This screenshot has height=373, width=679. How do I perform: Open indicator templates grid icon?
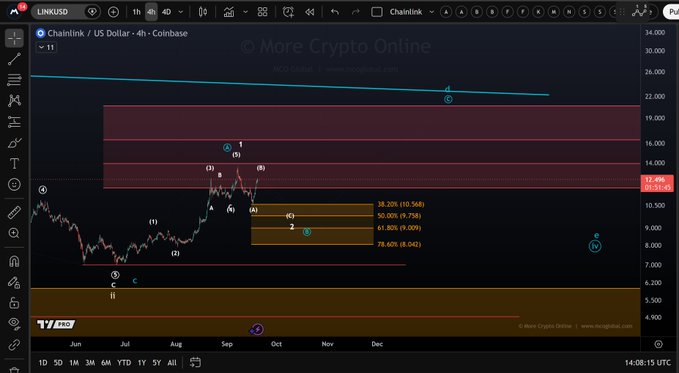click(262, 12)
